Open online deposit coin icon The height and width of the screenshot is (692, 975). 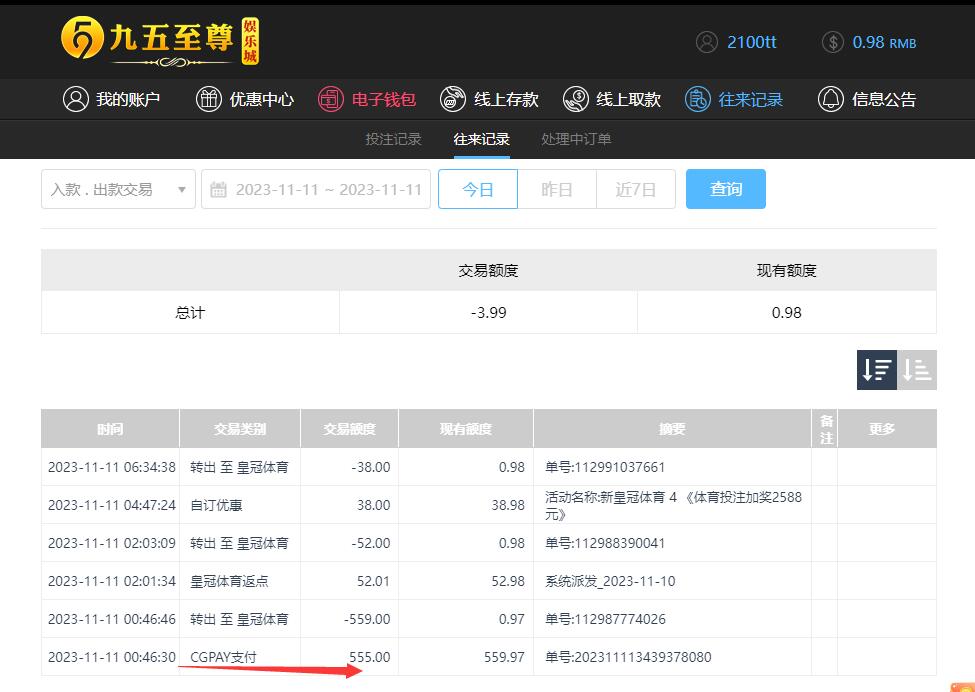tap(453, 99)
